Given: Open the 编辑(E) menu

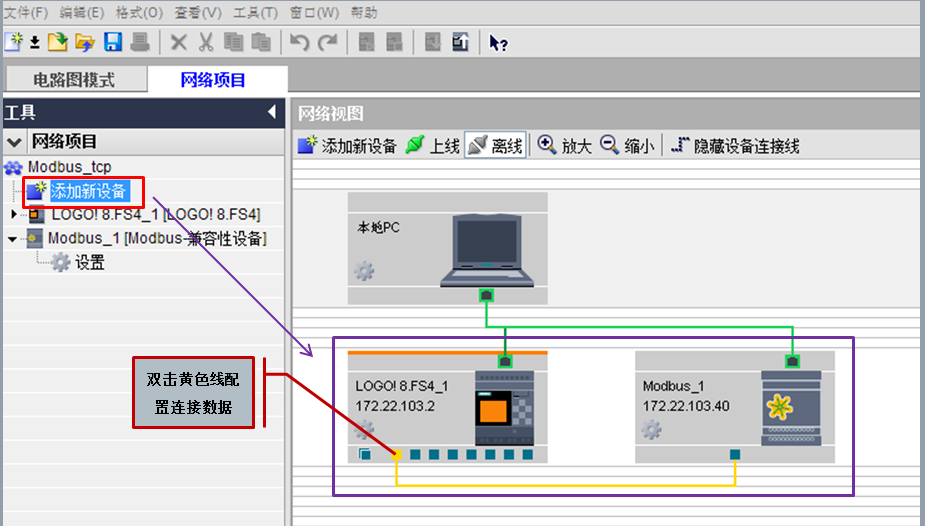Looking at the screenshot, I should pyautogui.click(x=82, y=12).
